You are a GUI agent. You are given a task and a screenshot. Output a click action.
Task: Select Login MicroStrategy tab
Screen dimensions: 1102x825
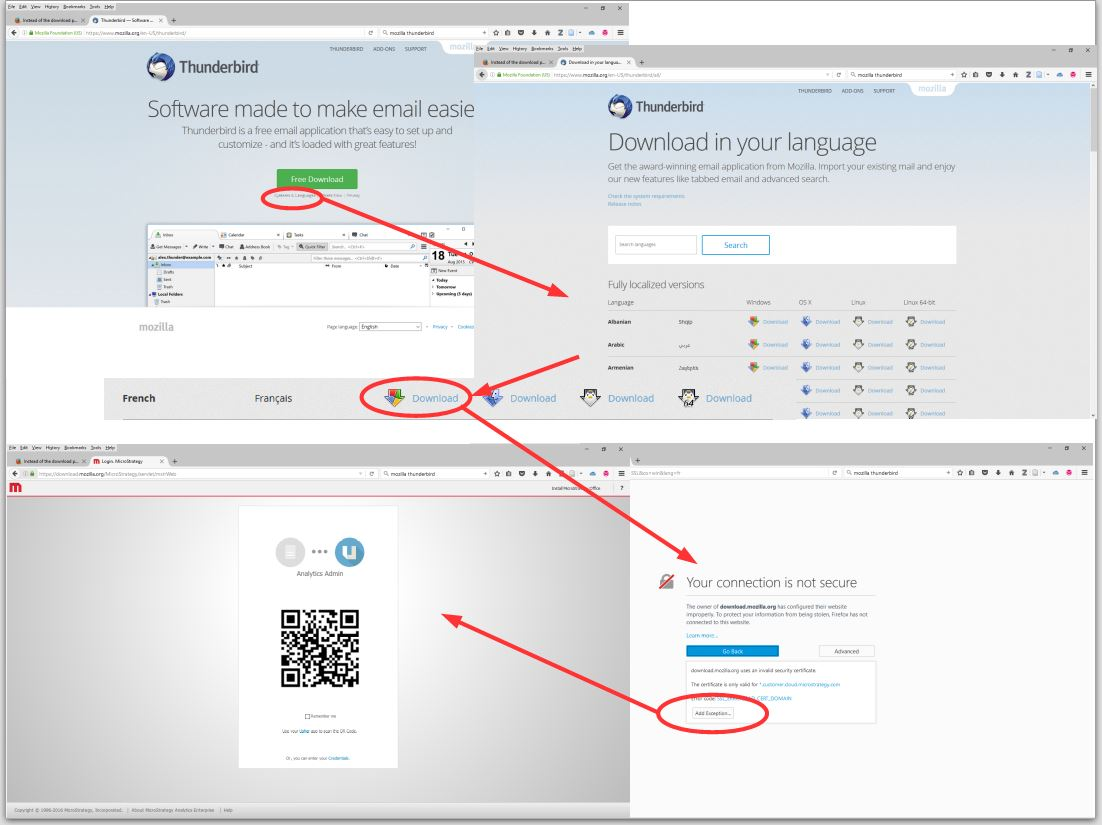(x=127, y=462)
